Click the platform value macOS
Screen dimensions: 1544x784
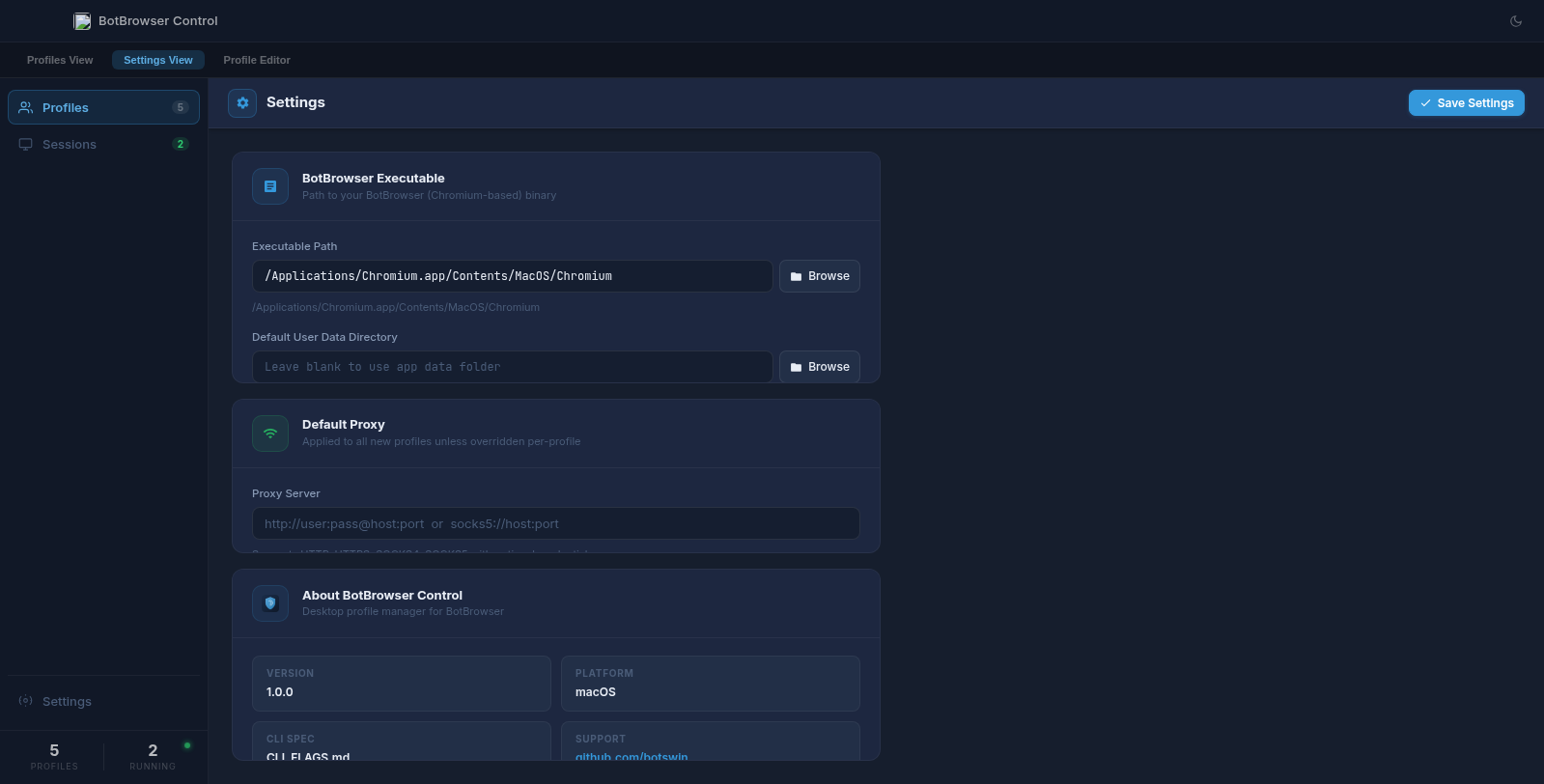pyautogui.click(x=596, y=692)
